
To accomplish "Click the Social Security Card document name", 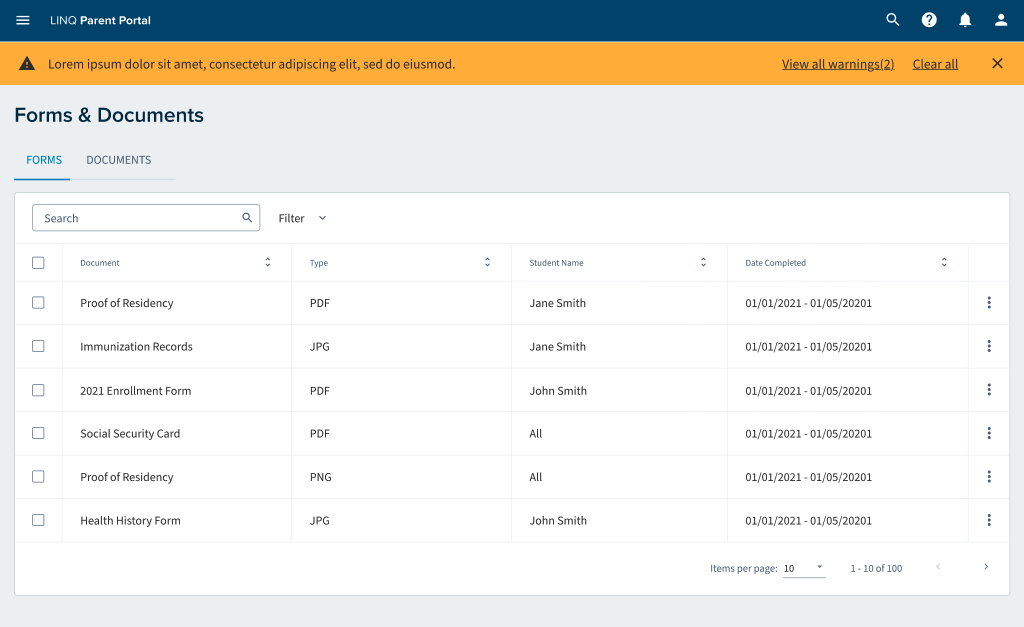I will [130, 434].
